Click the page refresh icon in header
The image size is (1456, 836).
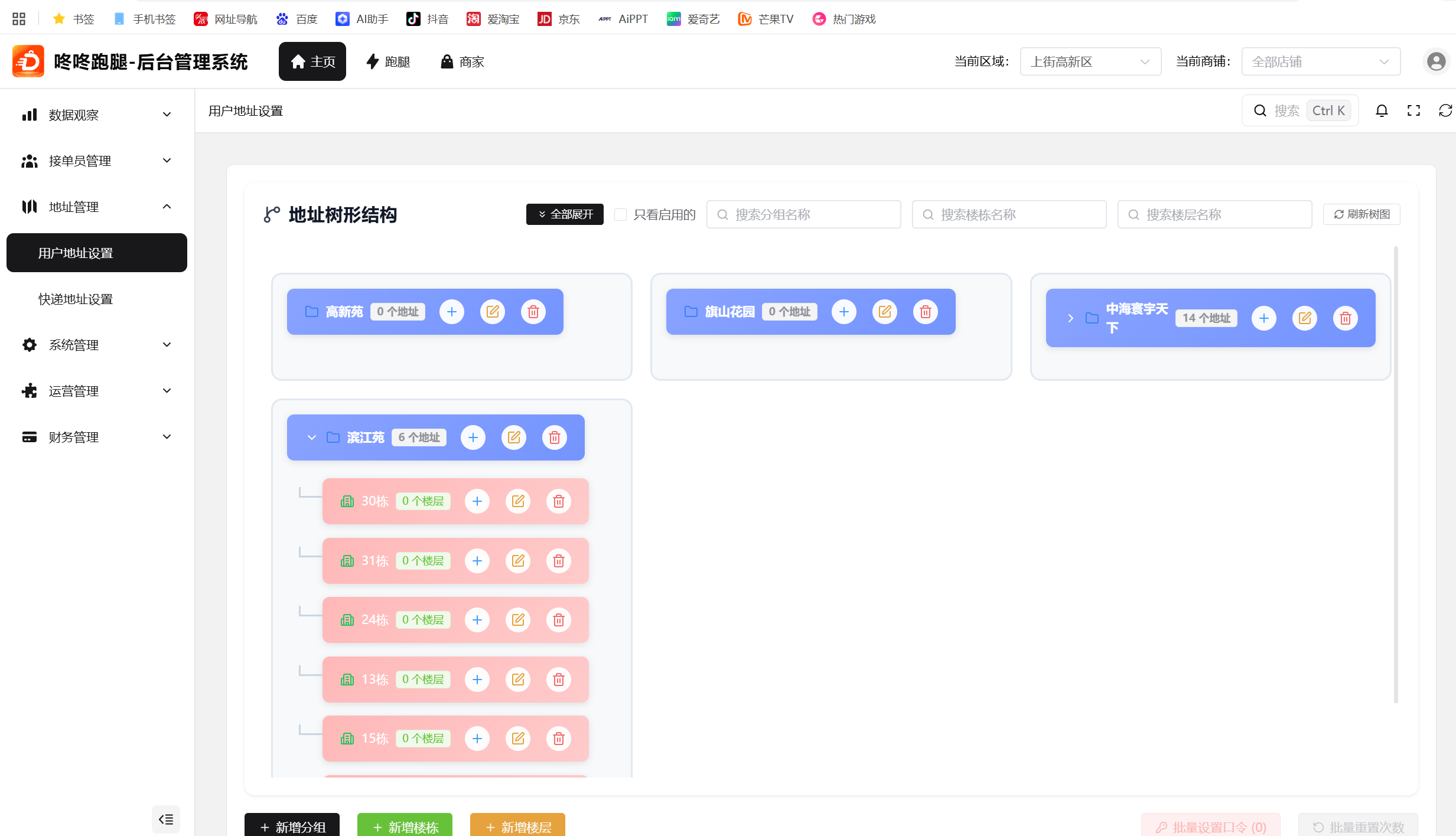point(1445,110)
